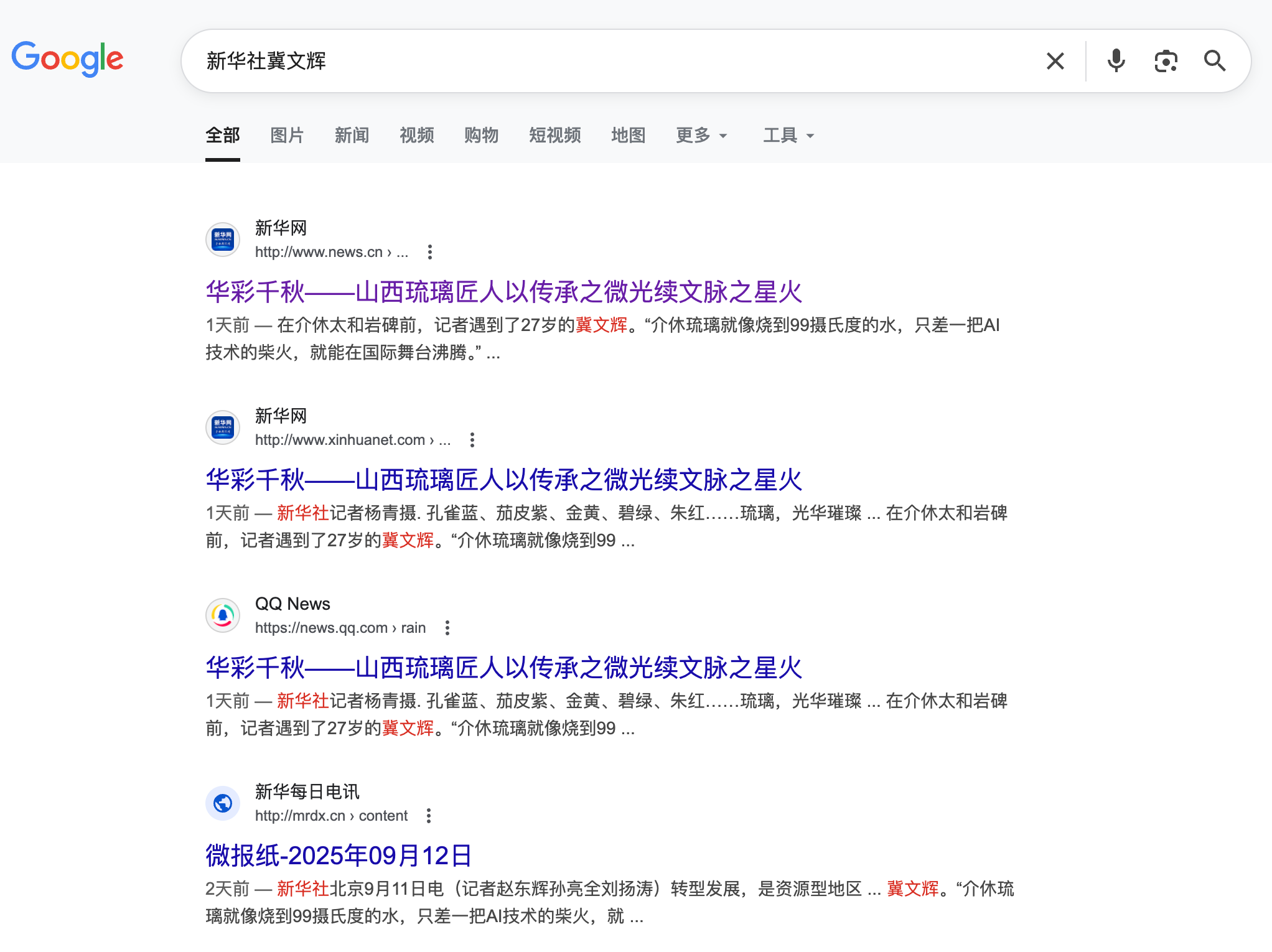Start voice search via microphone icon
The height and width of the screenshot is (952, 1272).
click(x=1116, y=61)
